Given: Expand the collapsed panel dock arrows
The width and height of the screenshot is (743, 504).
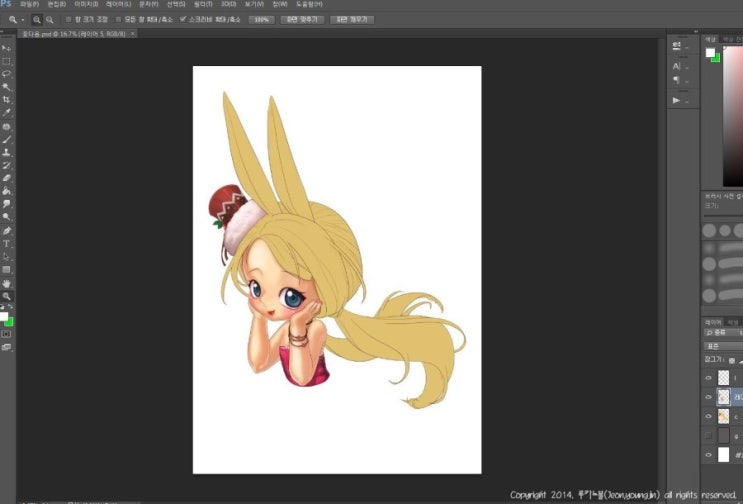Looking at the screenshot, I should click(x=696, y=31).
